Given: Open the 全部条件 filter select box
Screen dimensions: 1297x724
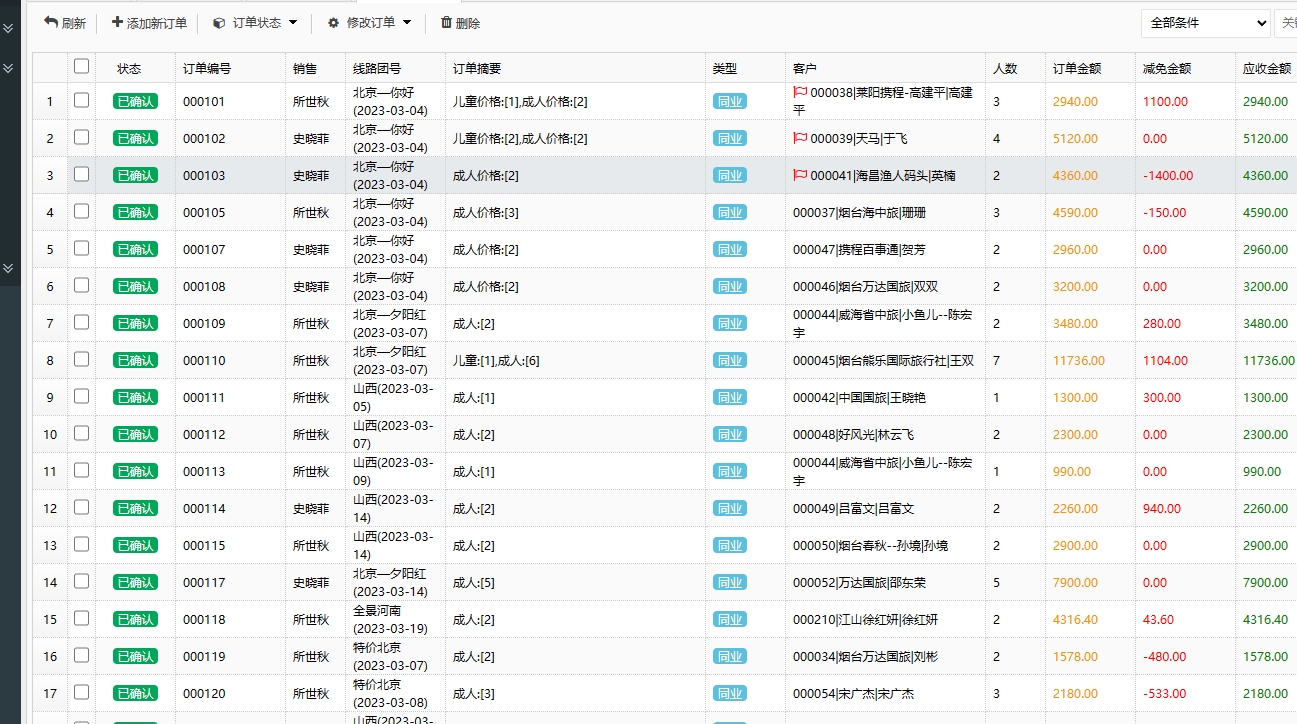Looking at the screenshot, I should (x=1206, y=23).
